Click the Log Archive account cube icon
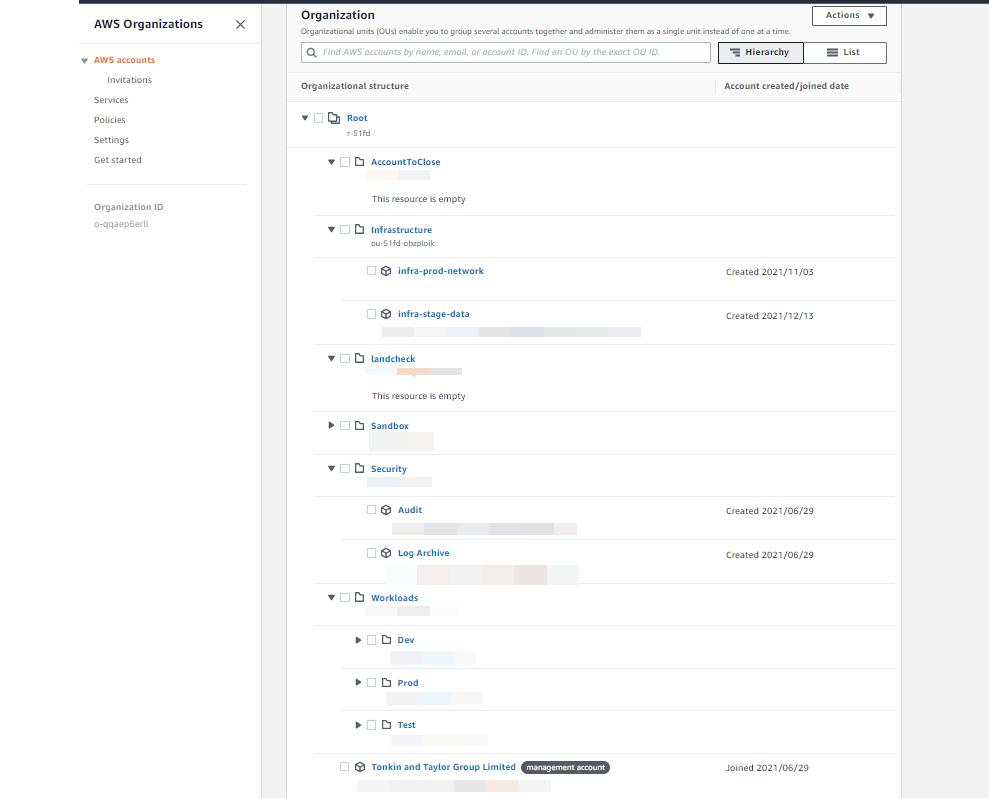Screen dimensions: 989x798 click(386, 553)
